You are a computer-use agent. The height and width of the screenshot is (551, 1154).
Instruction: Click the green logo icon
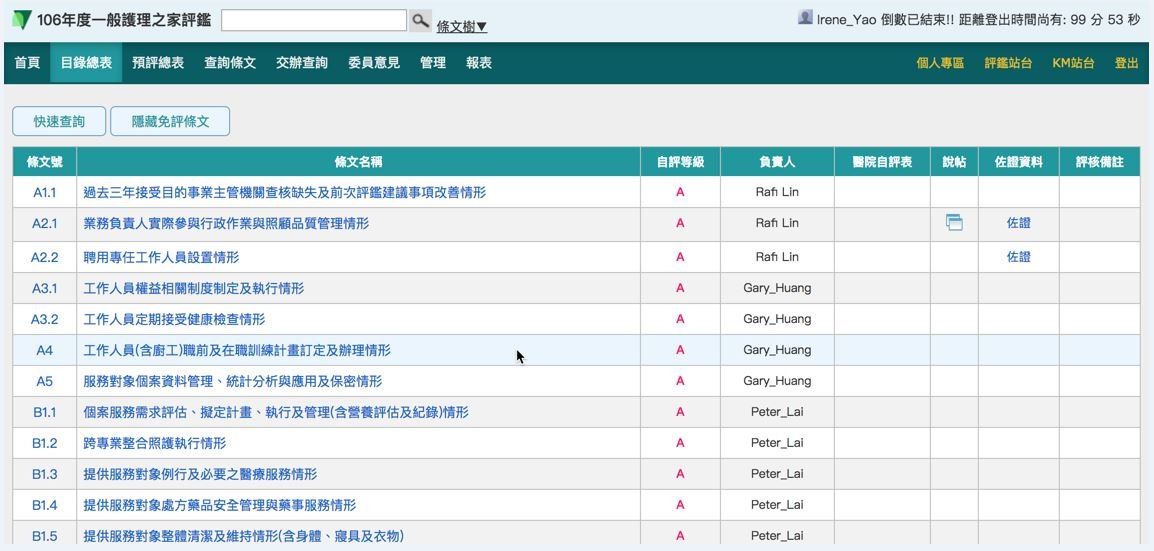pyautogui.click(x=22, y=20)
